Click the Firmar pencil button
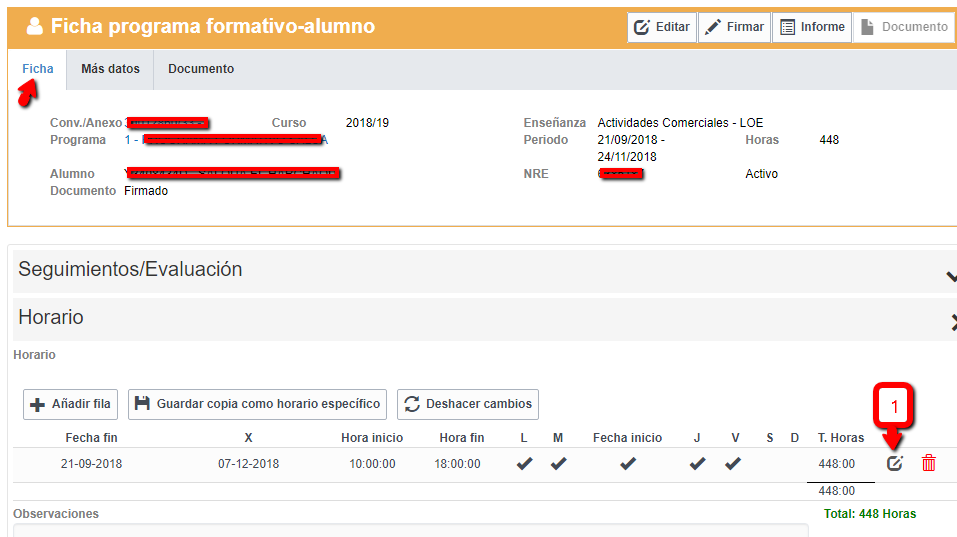The width and height of the screenshot is (957, 537). click(734, 27)
